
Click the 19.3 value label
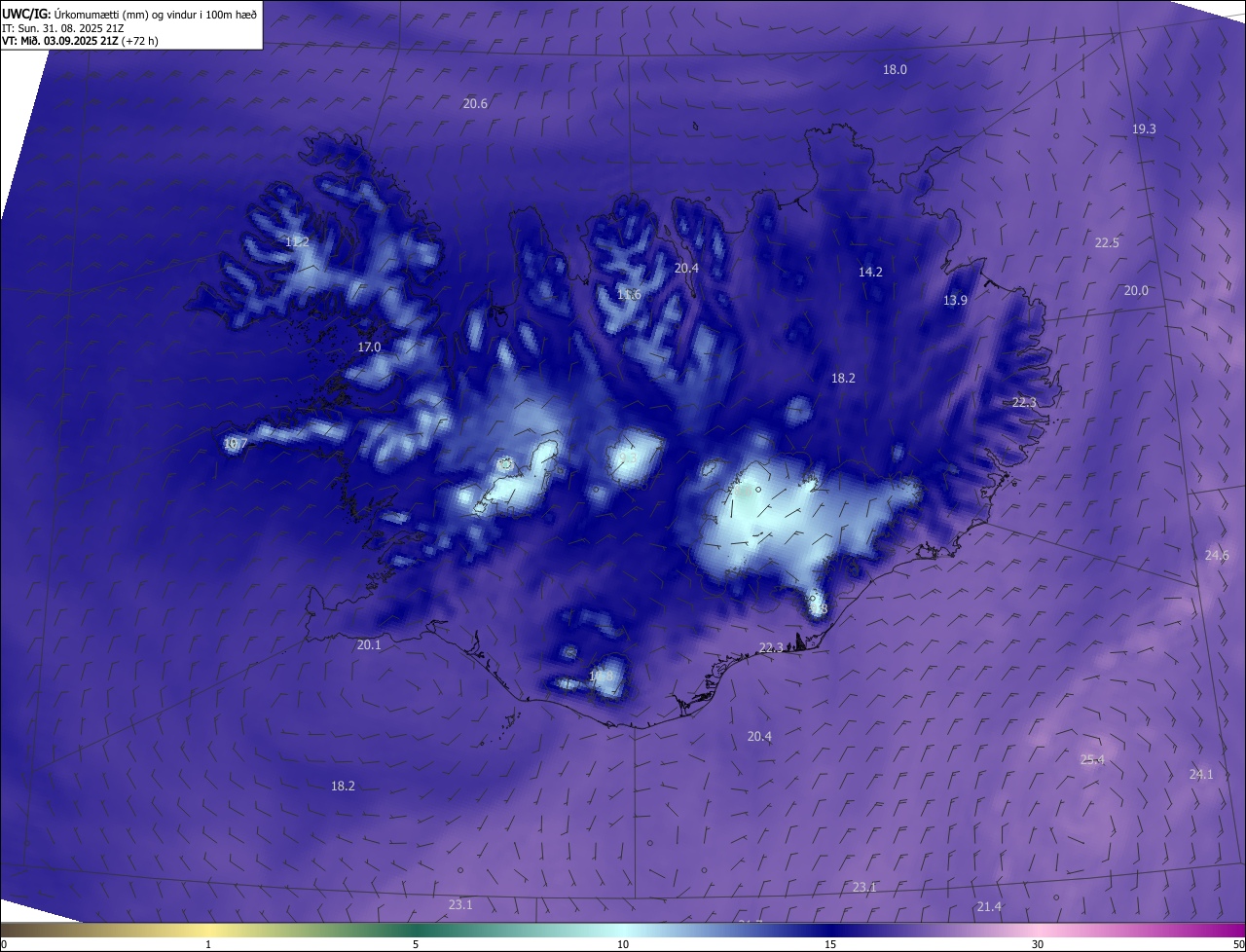[1144, 129]
